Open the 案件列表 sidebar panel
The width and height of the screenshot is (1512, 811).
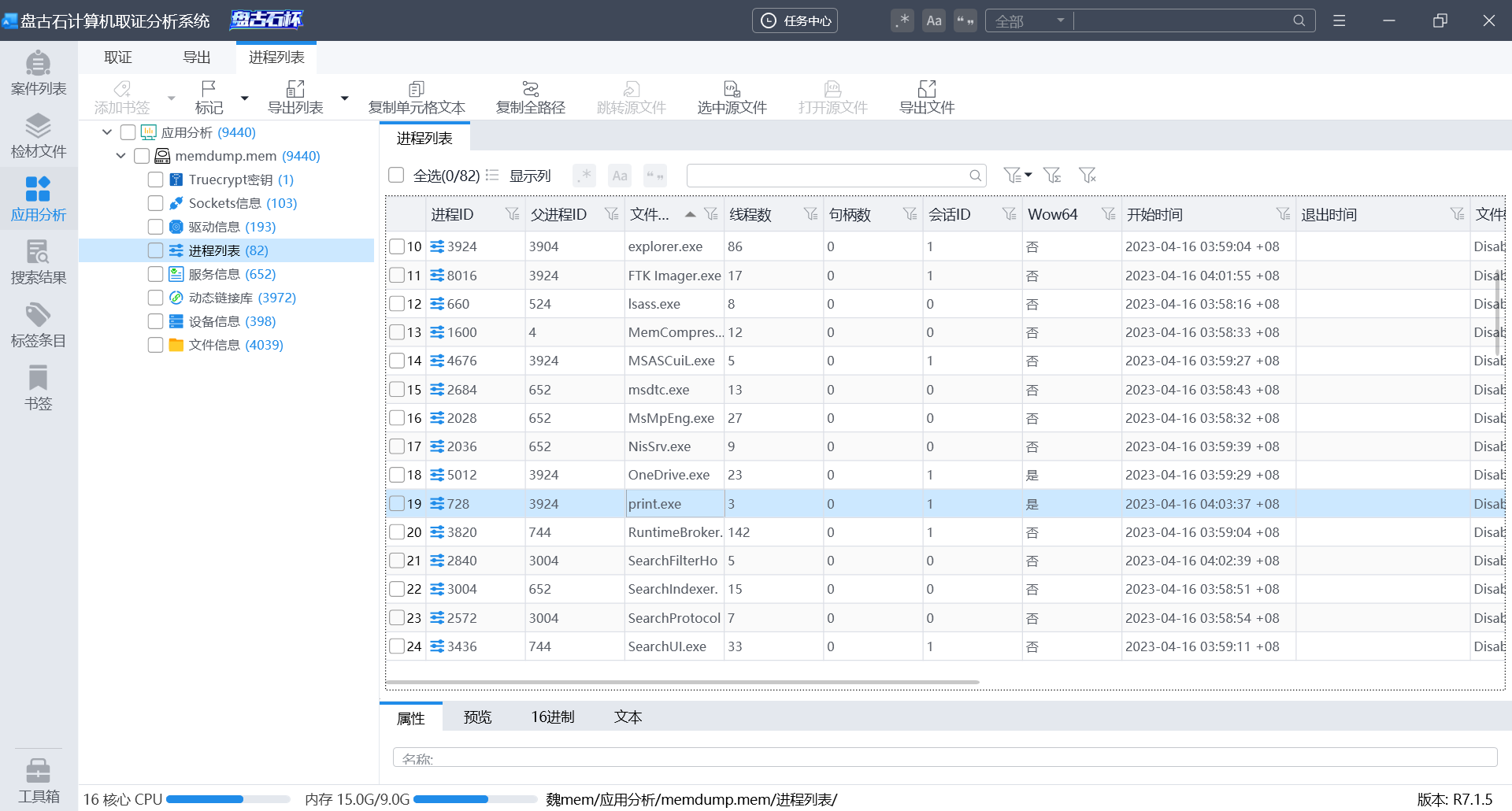point(39,72)
